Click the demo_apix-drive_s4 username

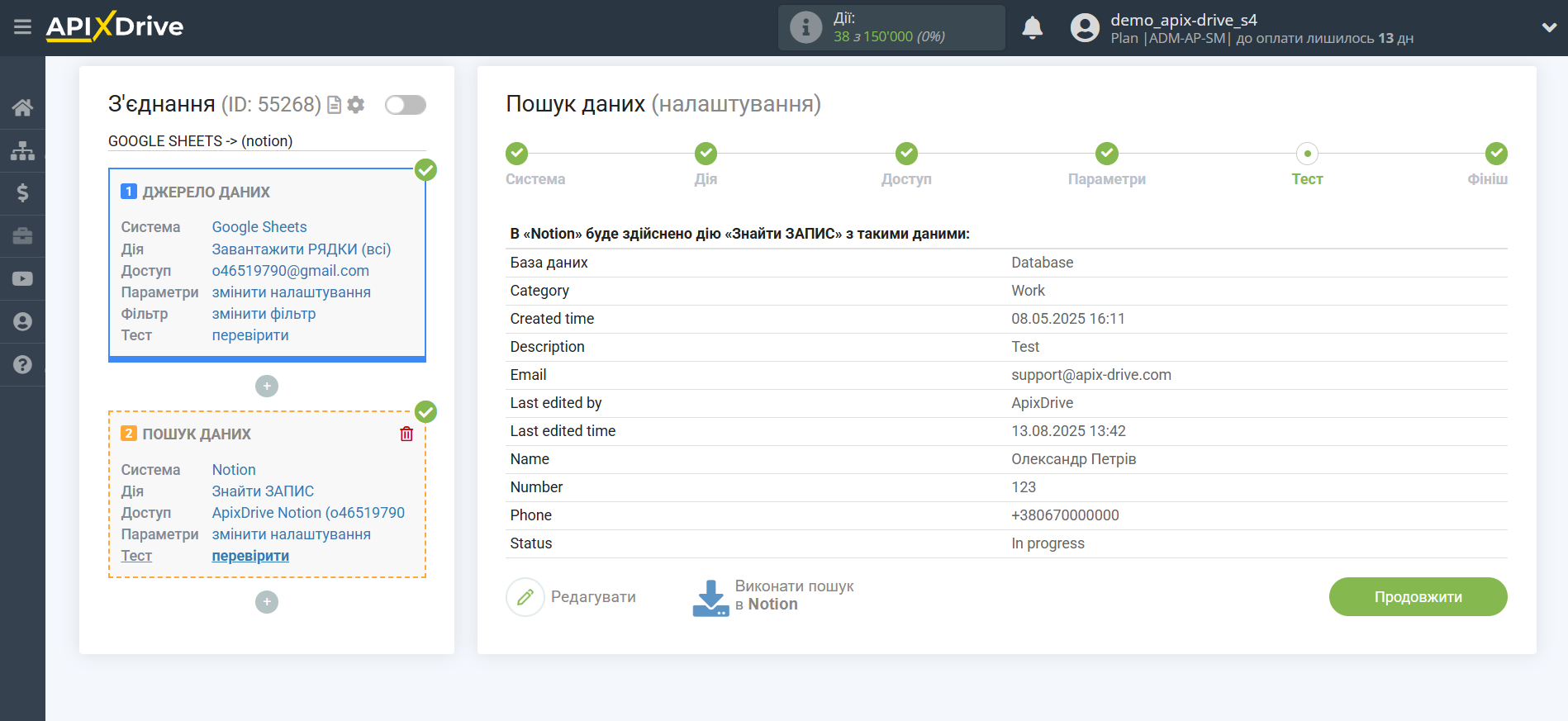[1184, 20]
